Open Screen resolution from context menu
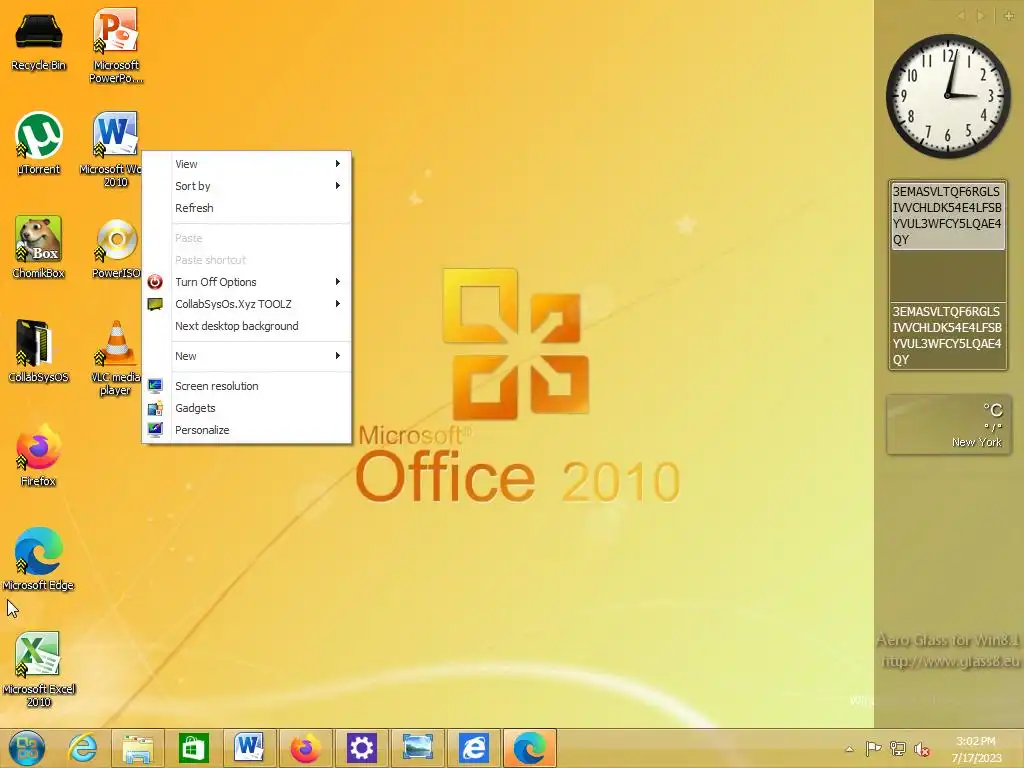The width and height of the screenshot is (1024, 768). [x=247, y=386]
